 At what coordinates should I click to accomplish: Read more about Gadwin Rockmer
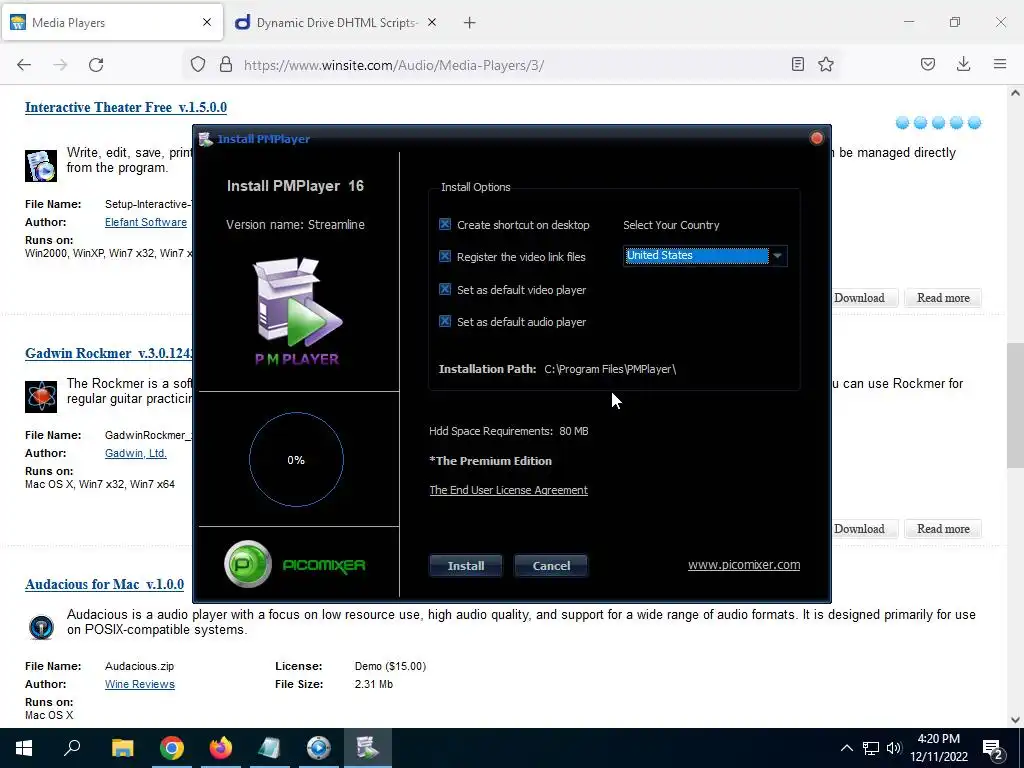point(943,529)
